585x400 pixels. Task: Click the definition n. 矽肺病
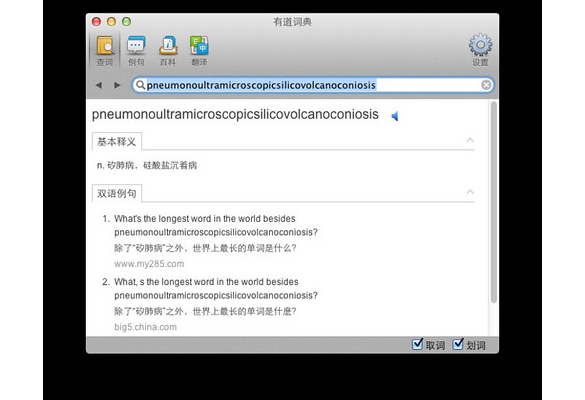click(x=147, y=165)
